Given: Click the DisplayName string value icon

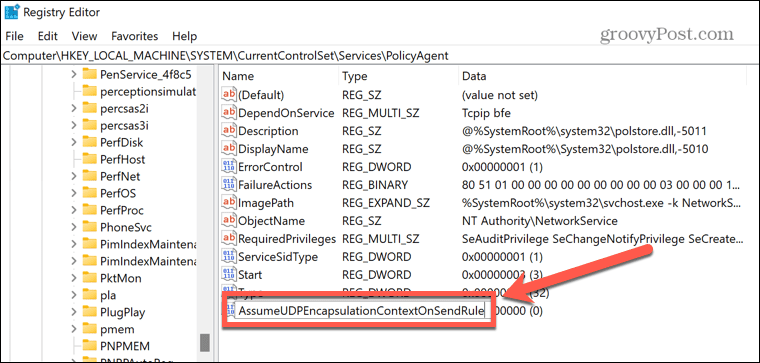Looking at the screenshot, I should 228,149.
